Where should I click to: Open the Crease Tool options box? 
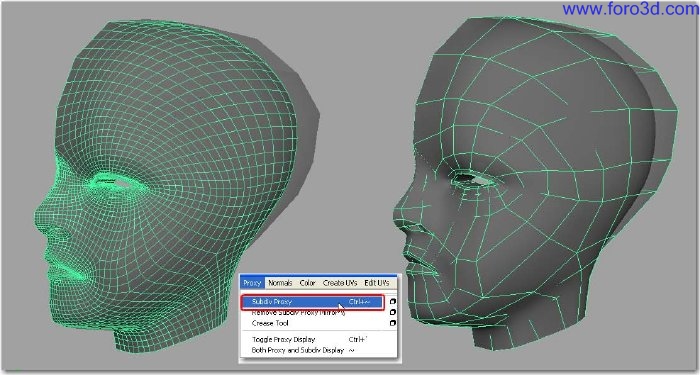(x=393, y=323)
